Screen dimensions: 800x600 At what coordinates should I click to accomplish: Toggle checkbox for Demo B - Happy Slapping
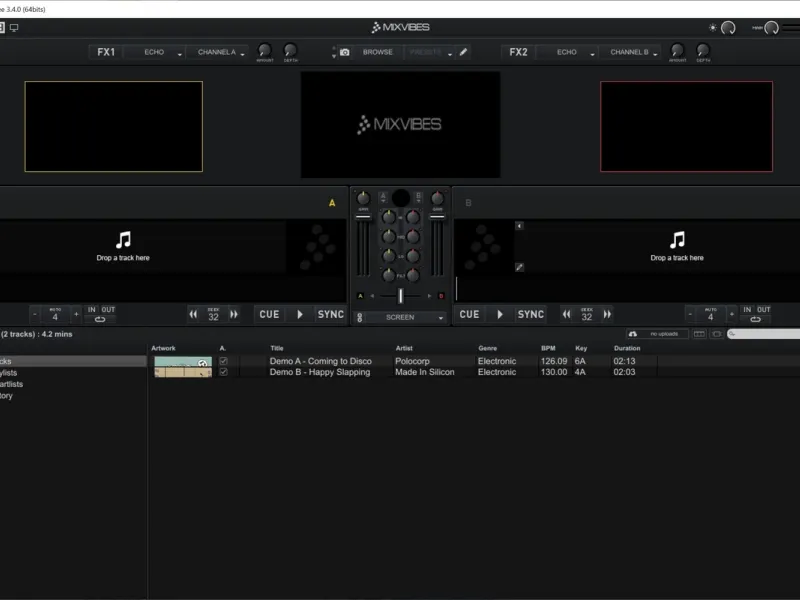(x=223, y=372)
